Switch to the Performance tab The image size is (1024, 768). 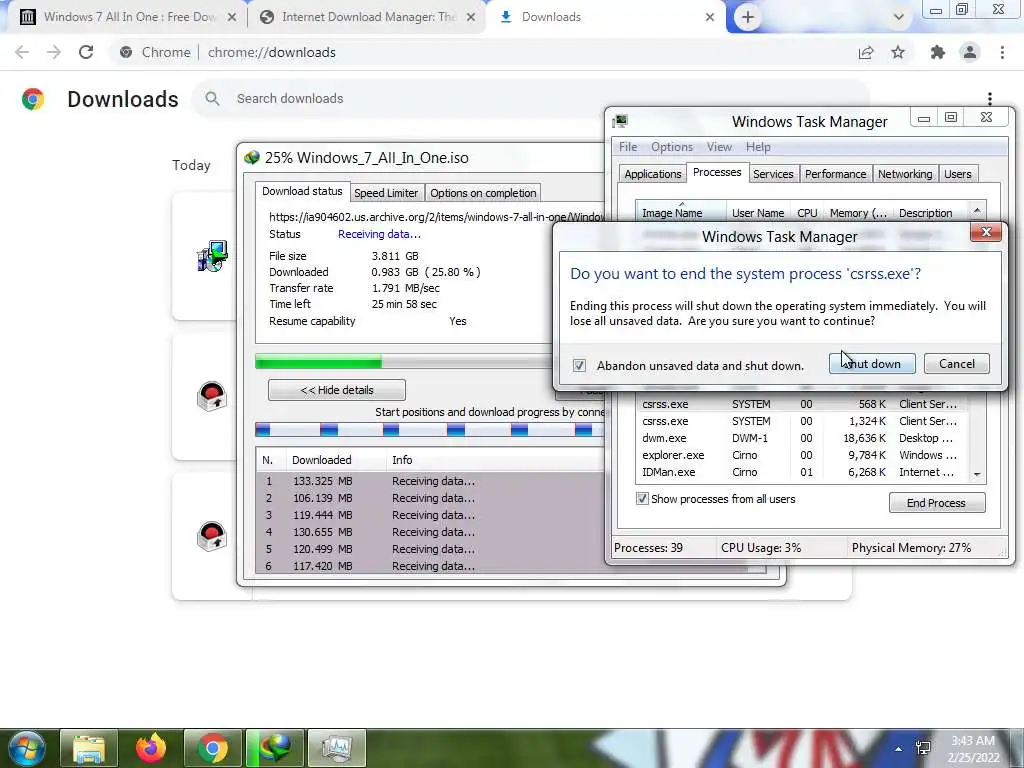coord(835,174)
